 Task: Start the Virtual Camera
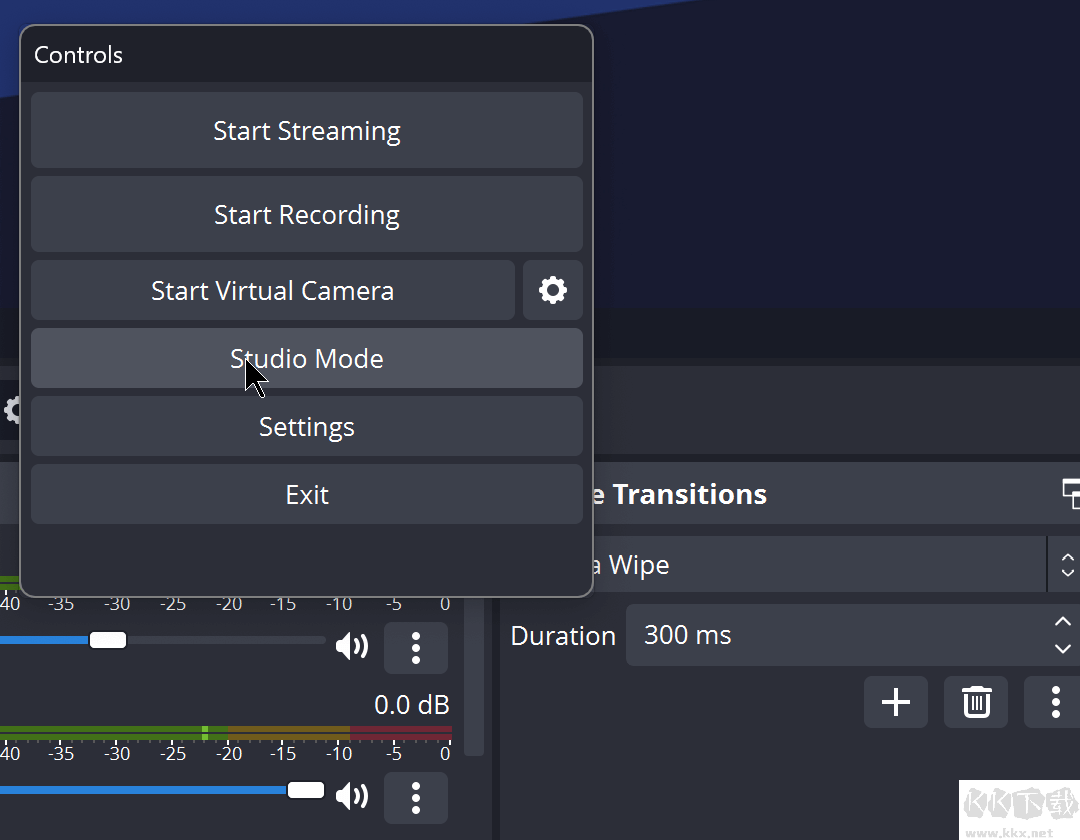(272, 291)
